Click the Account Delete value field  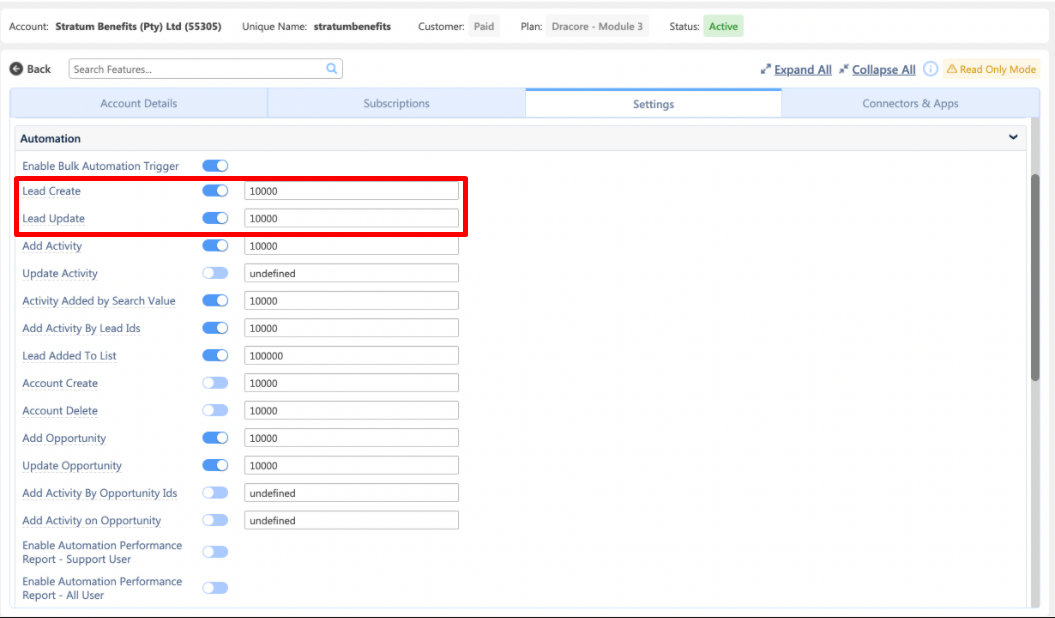pyautogui.click(x=351, y=410)
